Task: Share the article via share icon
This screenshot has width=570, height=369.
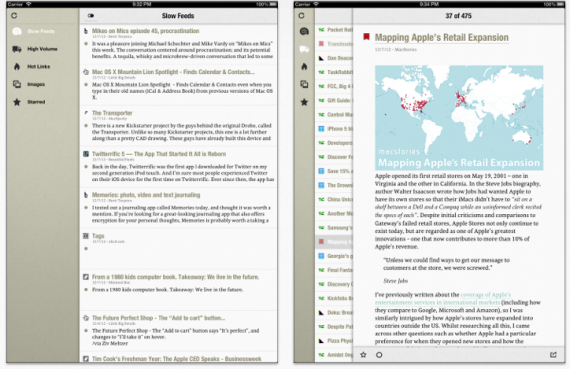Action: coord(553,354)
